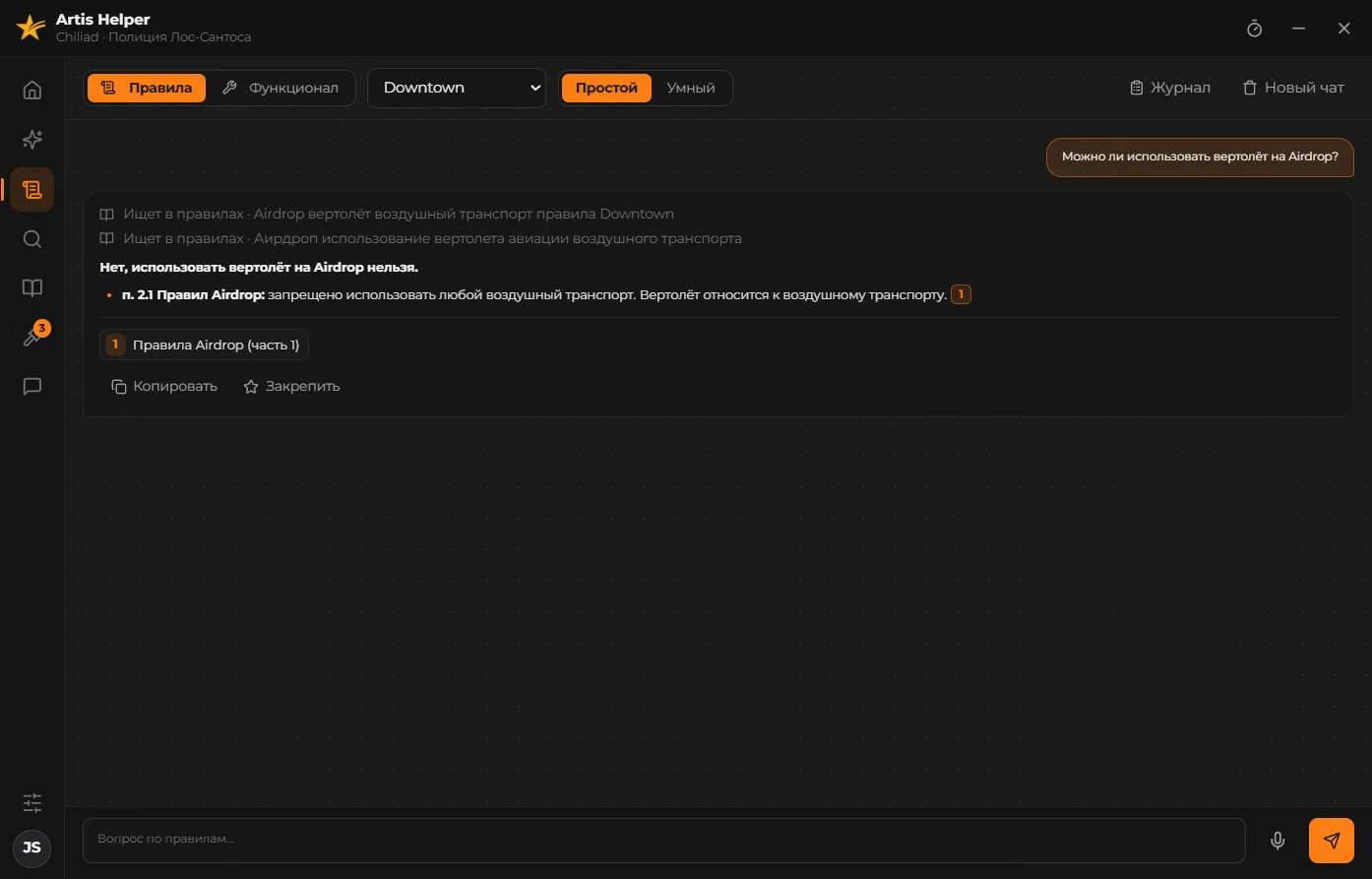
Task: Close the Artis Helper window
Action: pos(1344,29)
